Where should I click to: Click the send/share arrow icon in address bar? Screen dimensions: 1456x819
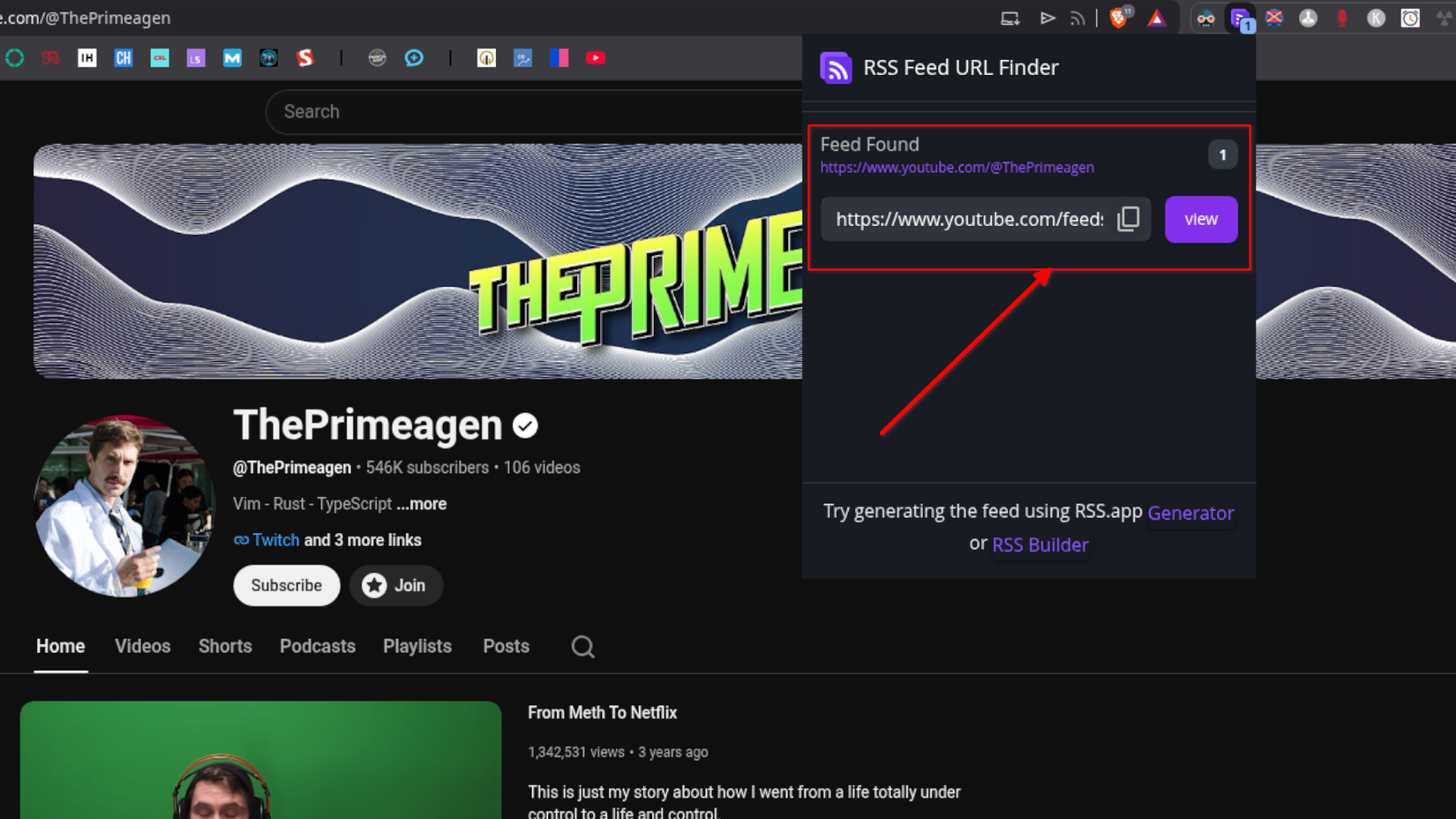[1047, 19]
